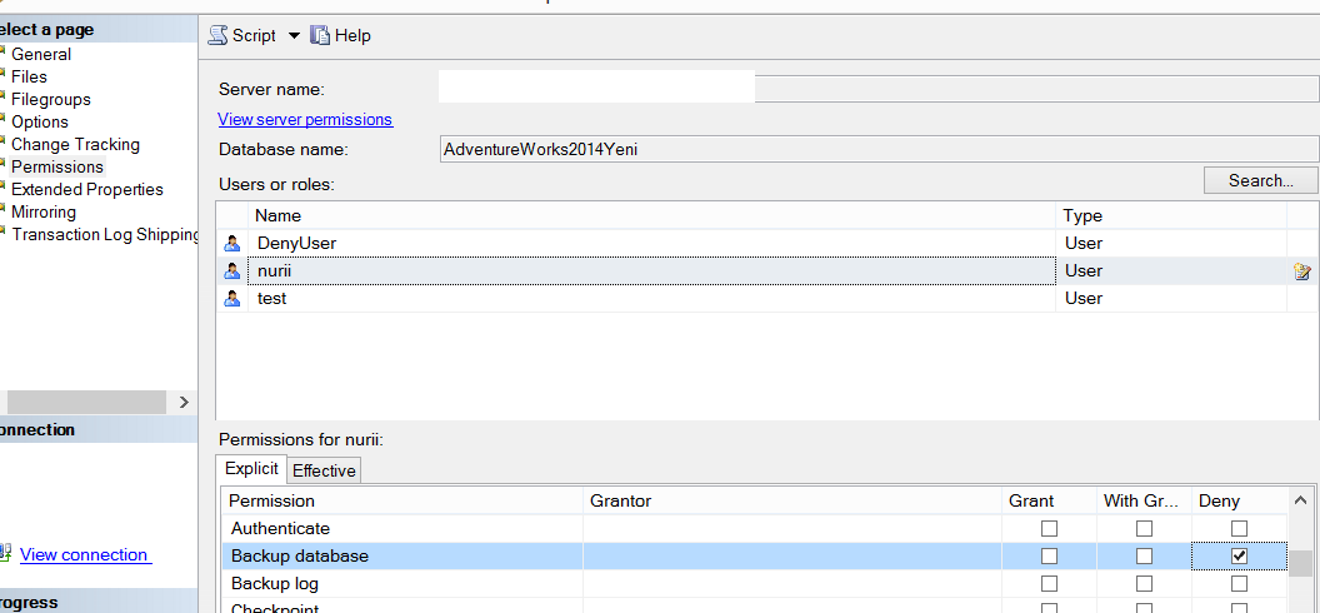Image resolution: width=1320 pixels, height=613 pixels.
Task: Check Deny for Authenticate permission
Action: 1239,528
